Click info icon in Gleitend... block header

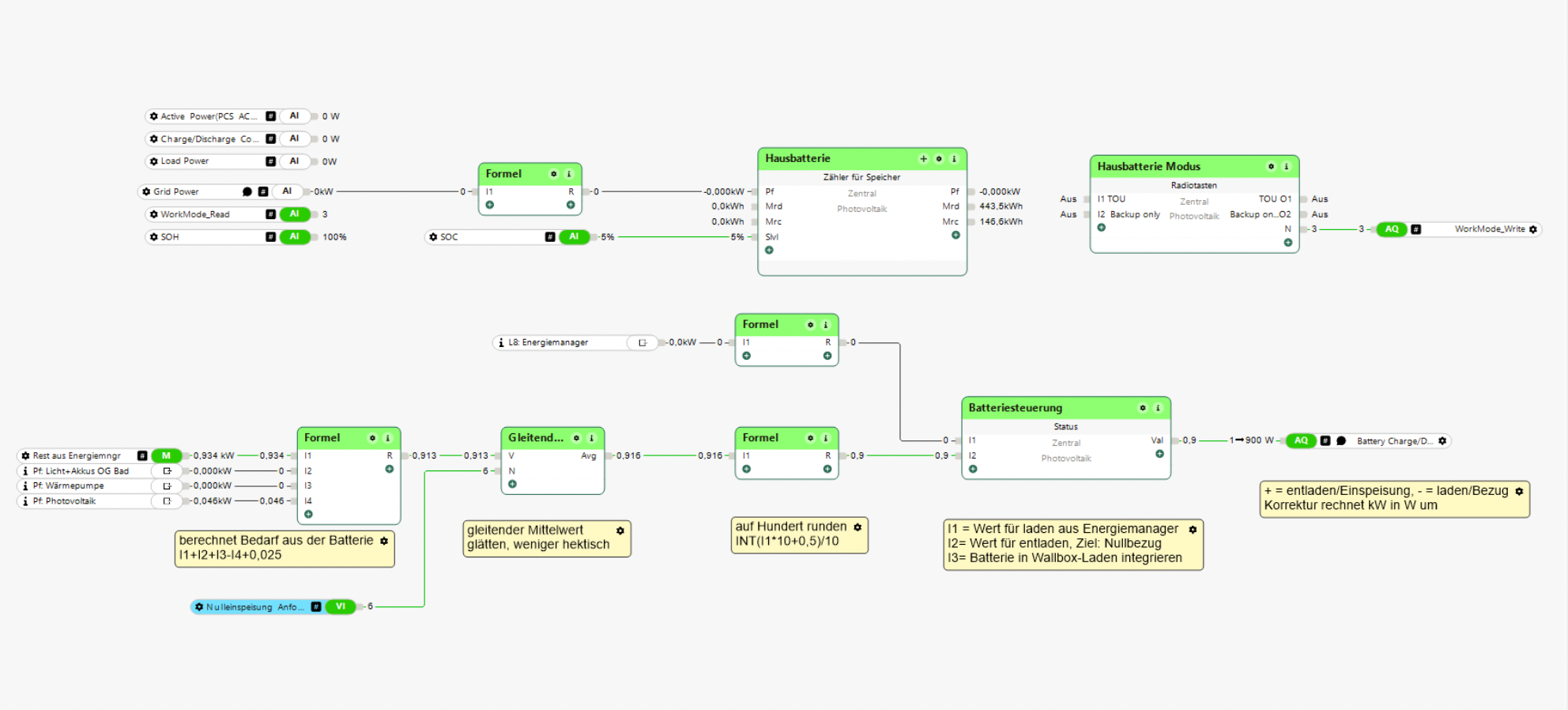(x=591, y=438)
